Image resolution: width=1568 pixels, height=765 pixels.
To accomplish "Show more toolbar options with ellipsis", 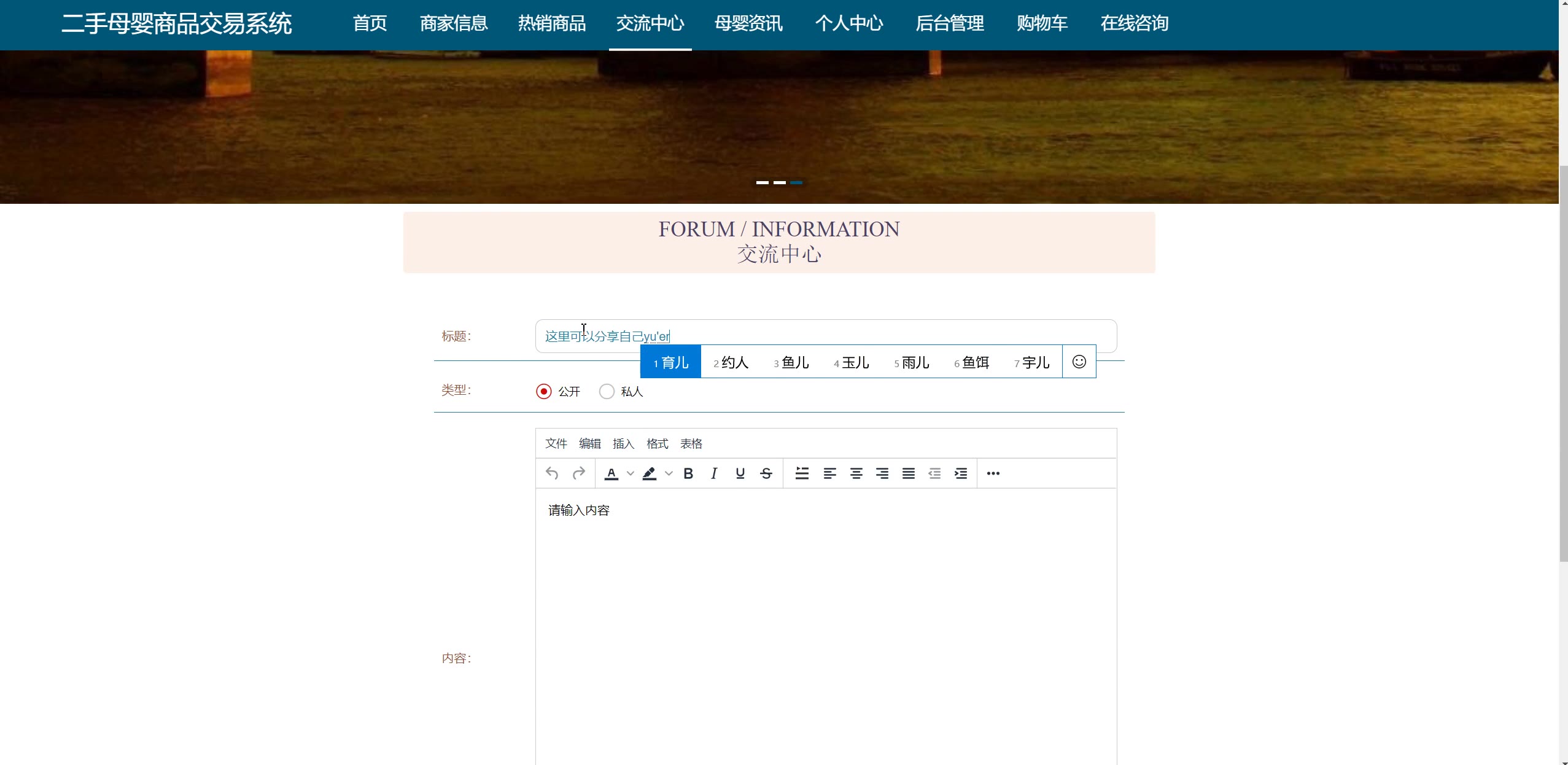I will pos(993,473).
